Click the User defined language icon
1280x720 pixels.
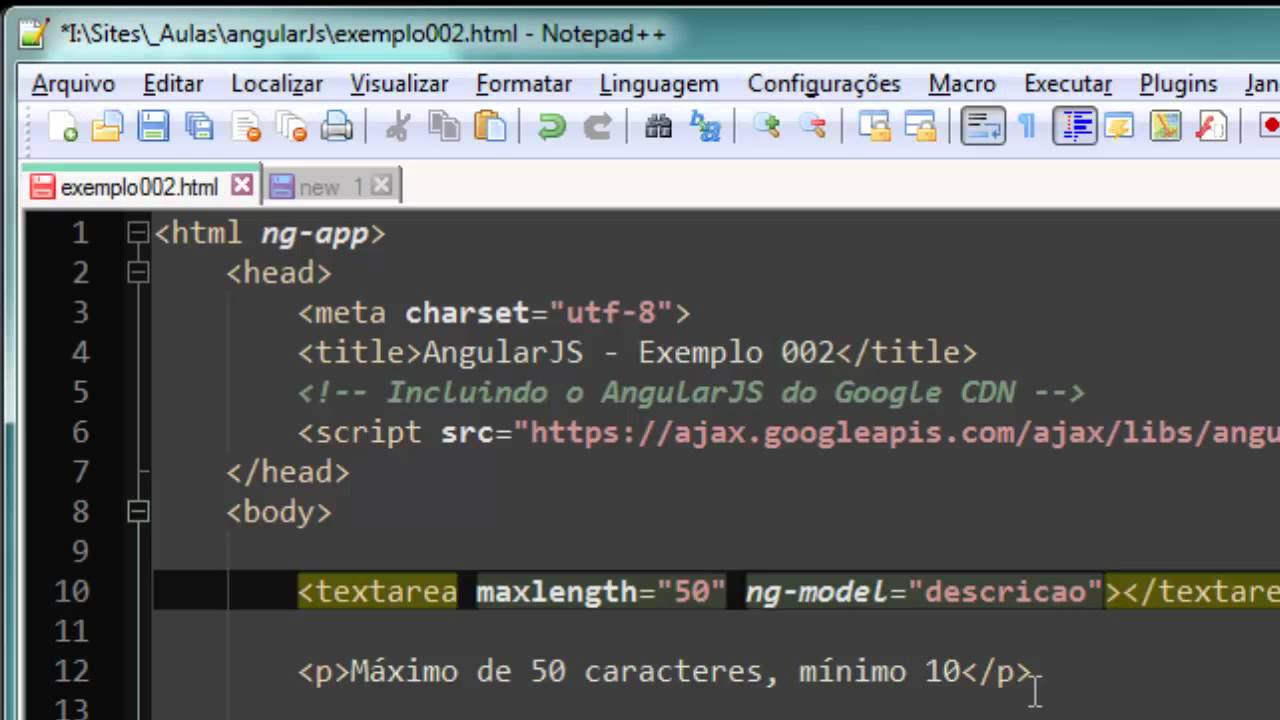point(1118,127)
